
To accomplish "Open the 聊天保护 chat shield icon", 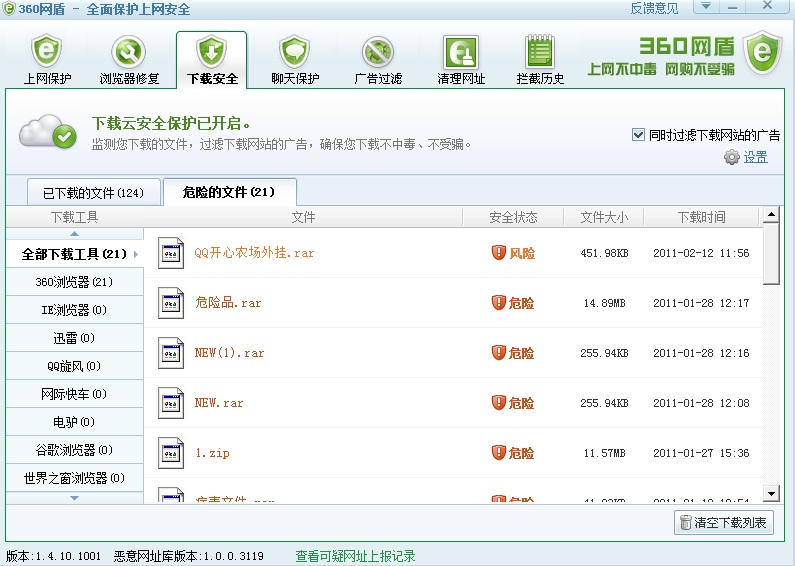I will click(295, 52).
